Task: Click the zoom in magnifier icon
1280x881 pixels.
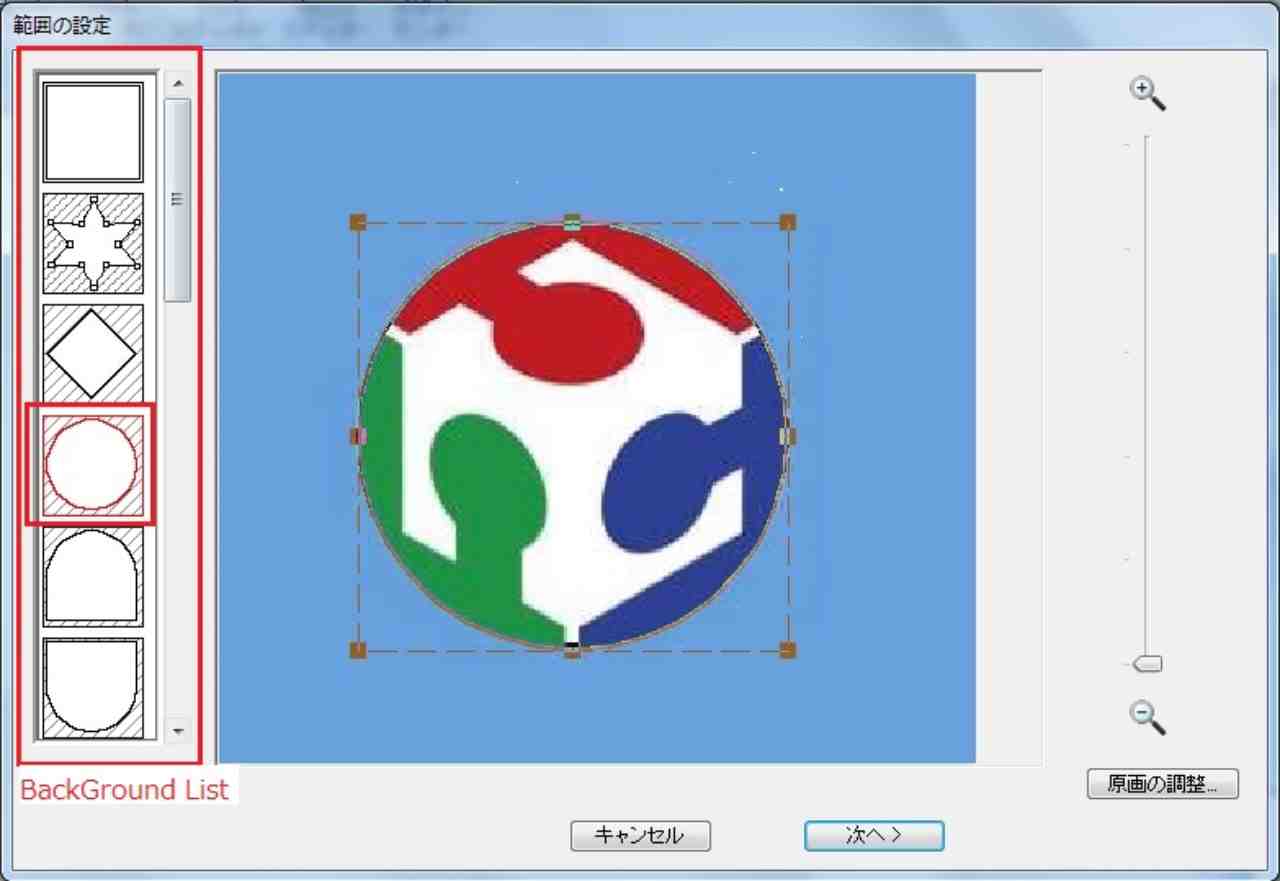Action: pos(1148,93)
